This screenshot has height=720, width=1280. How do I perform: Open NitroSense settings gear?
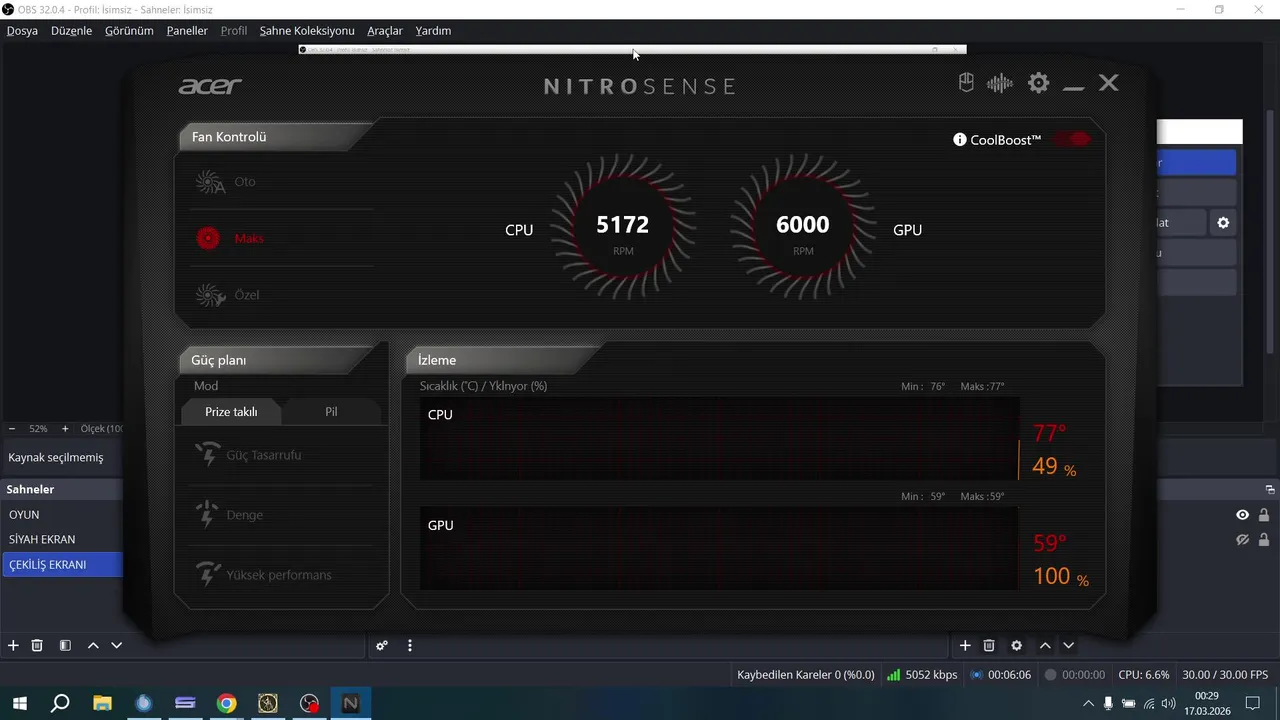(x=1039, y=83)
